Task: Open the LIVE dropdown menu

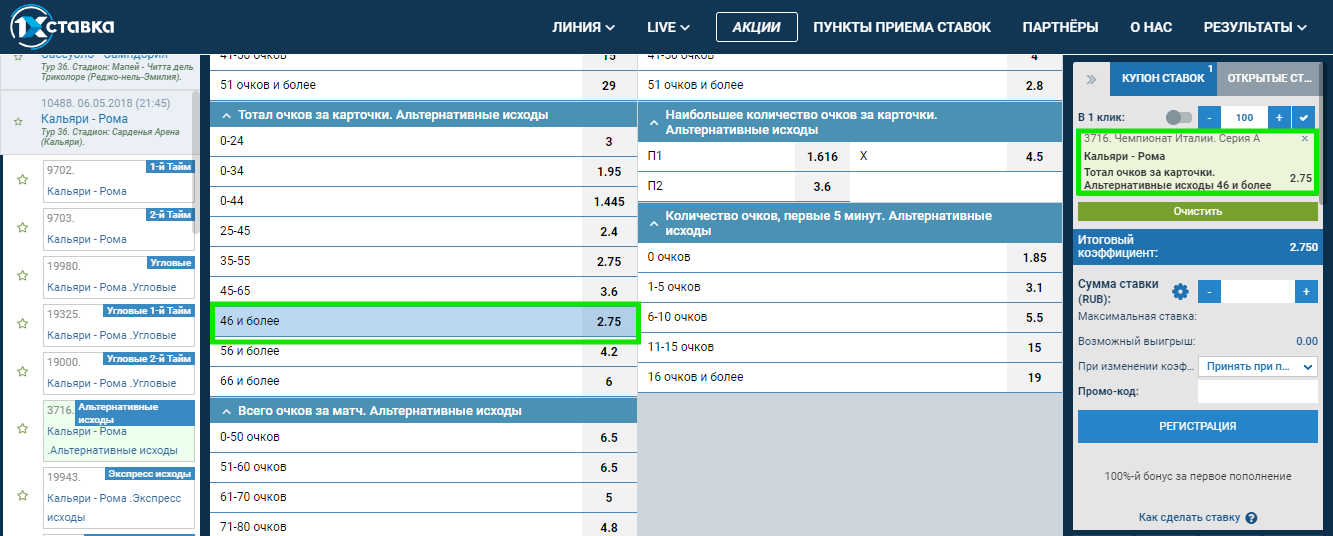Action: click(668, 27)
